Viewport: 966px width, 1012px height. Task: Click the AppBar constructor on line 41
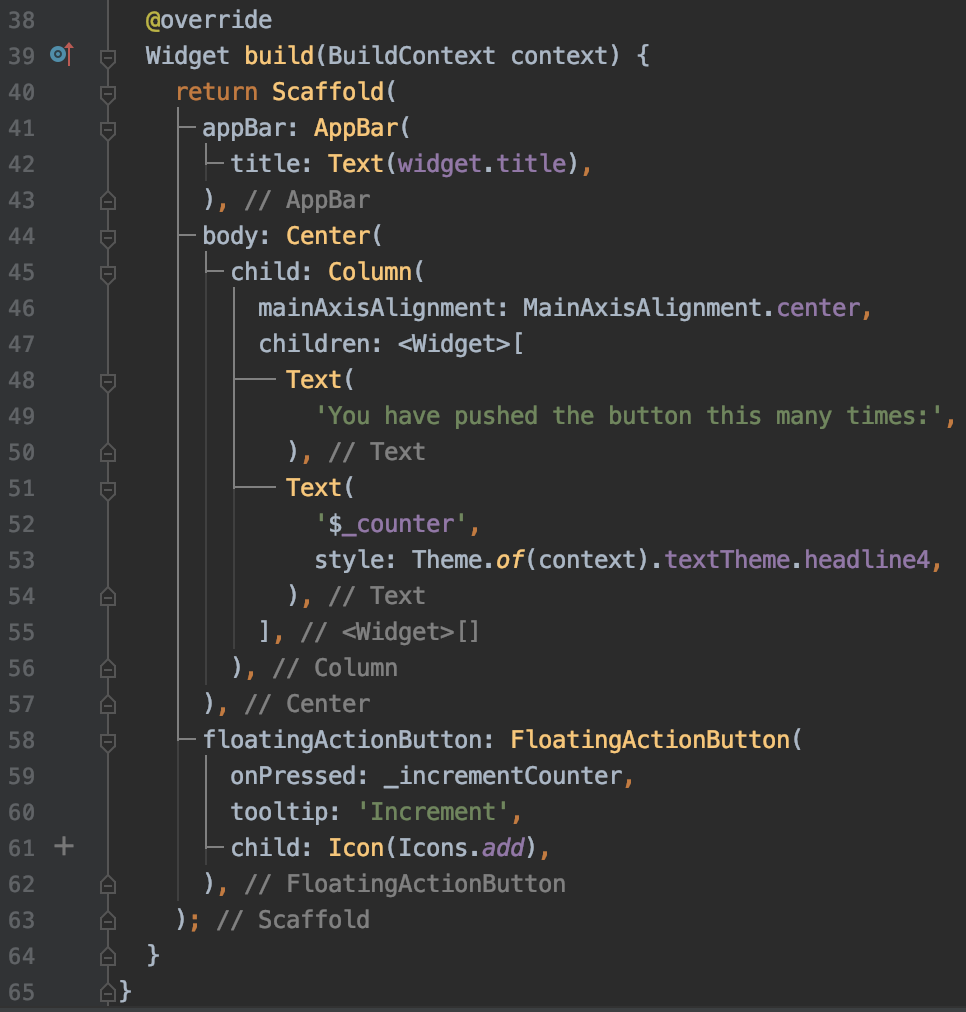tap(356, 128)
